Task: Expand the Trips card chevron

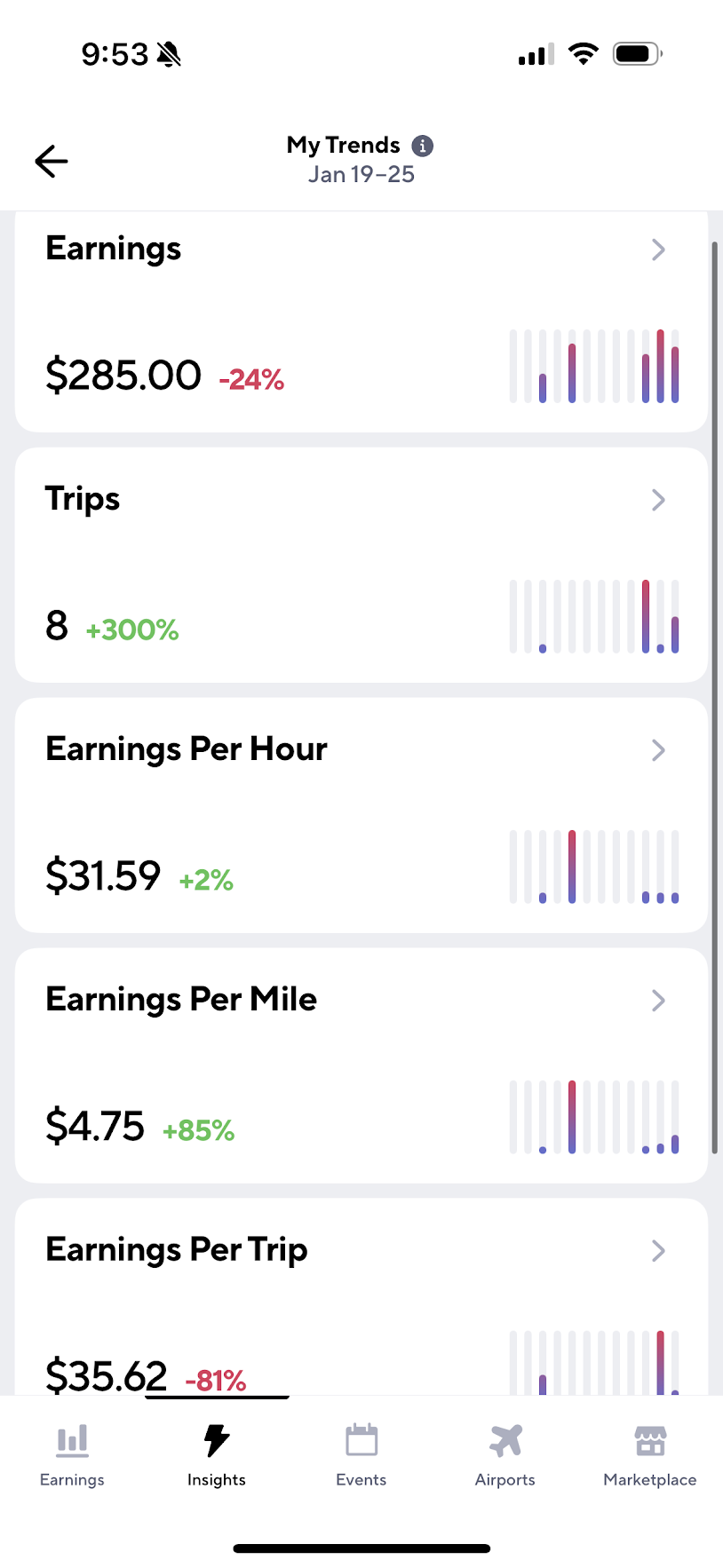Action: pyautogui.click(x=658, y=500)
